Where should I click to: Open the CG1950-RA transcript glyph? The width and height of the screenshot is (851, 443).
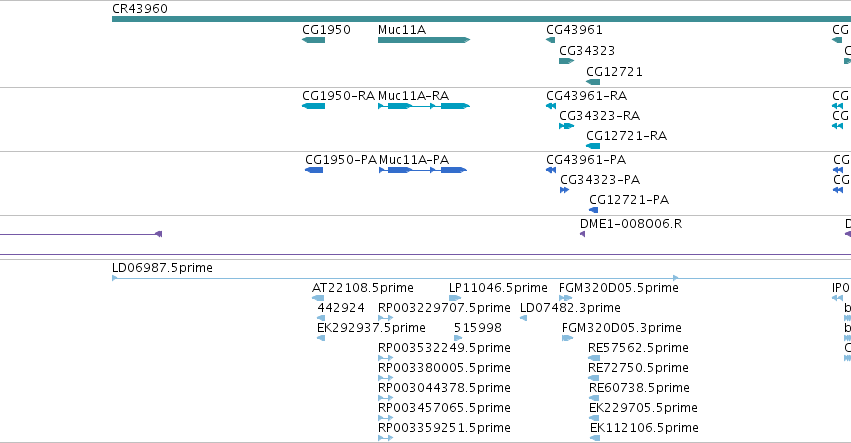[313, 106]
